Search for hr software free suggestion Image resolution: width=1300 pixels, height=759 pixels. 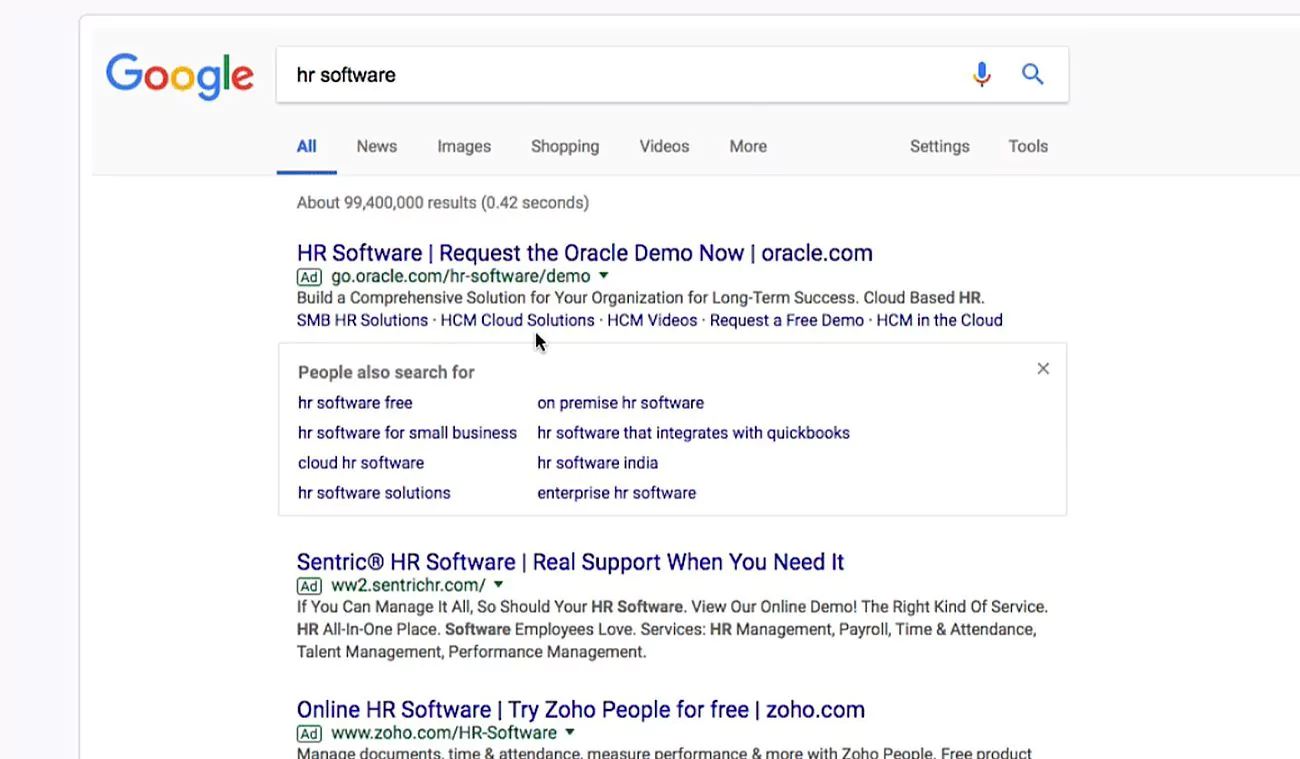[x=355, y=403]
